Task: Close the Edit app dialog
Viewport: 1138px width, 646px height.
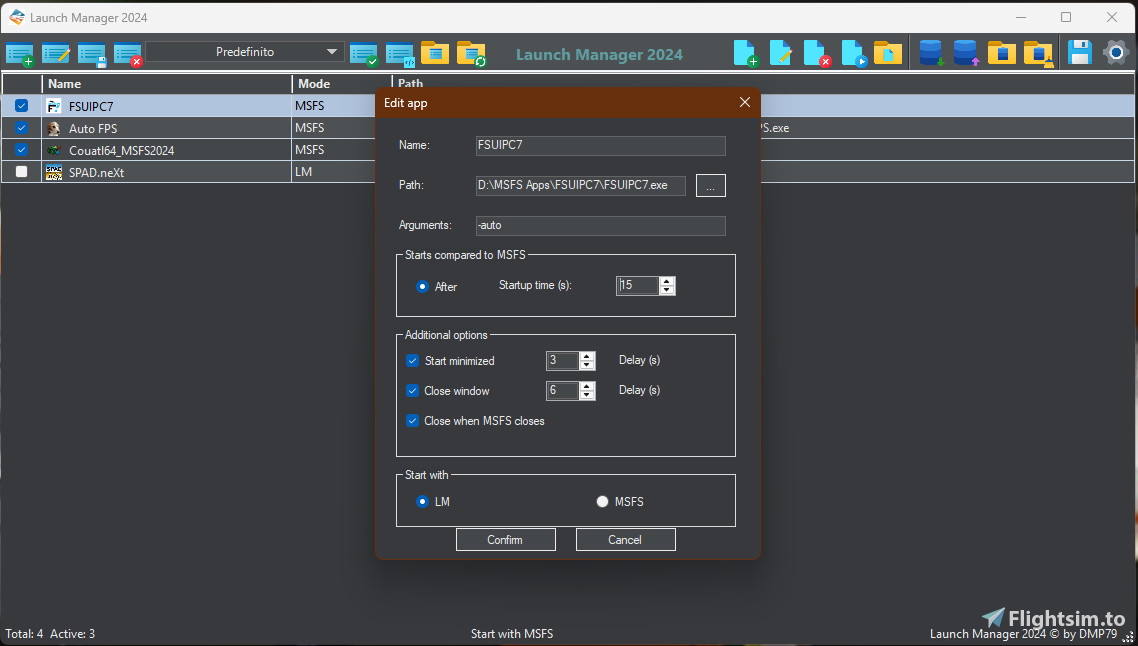Action: 745,102
